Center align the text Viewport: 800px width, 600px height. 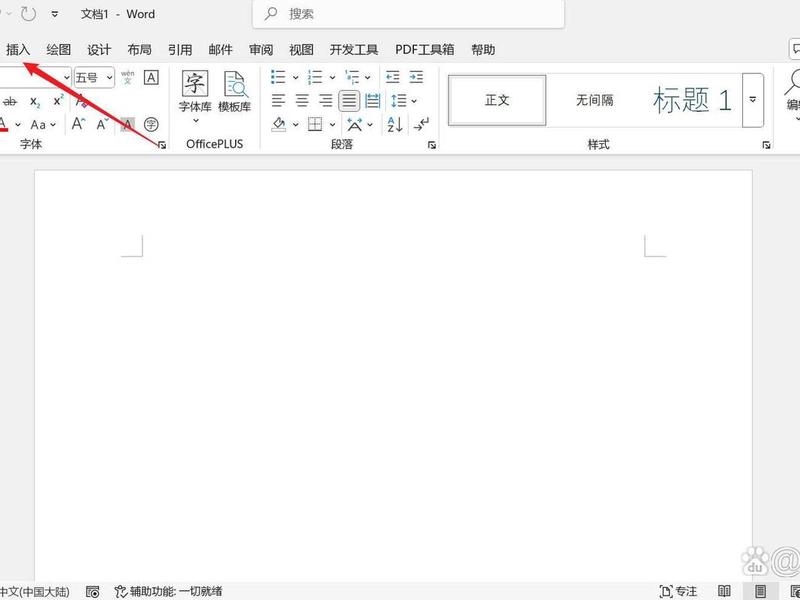(302, 101)
